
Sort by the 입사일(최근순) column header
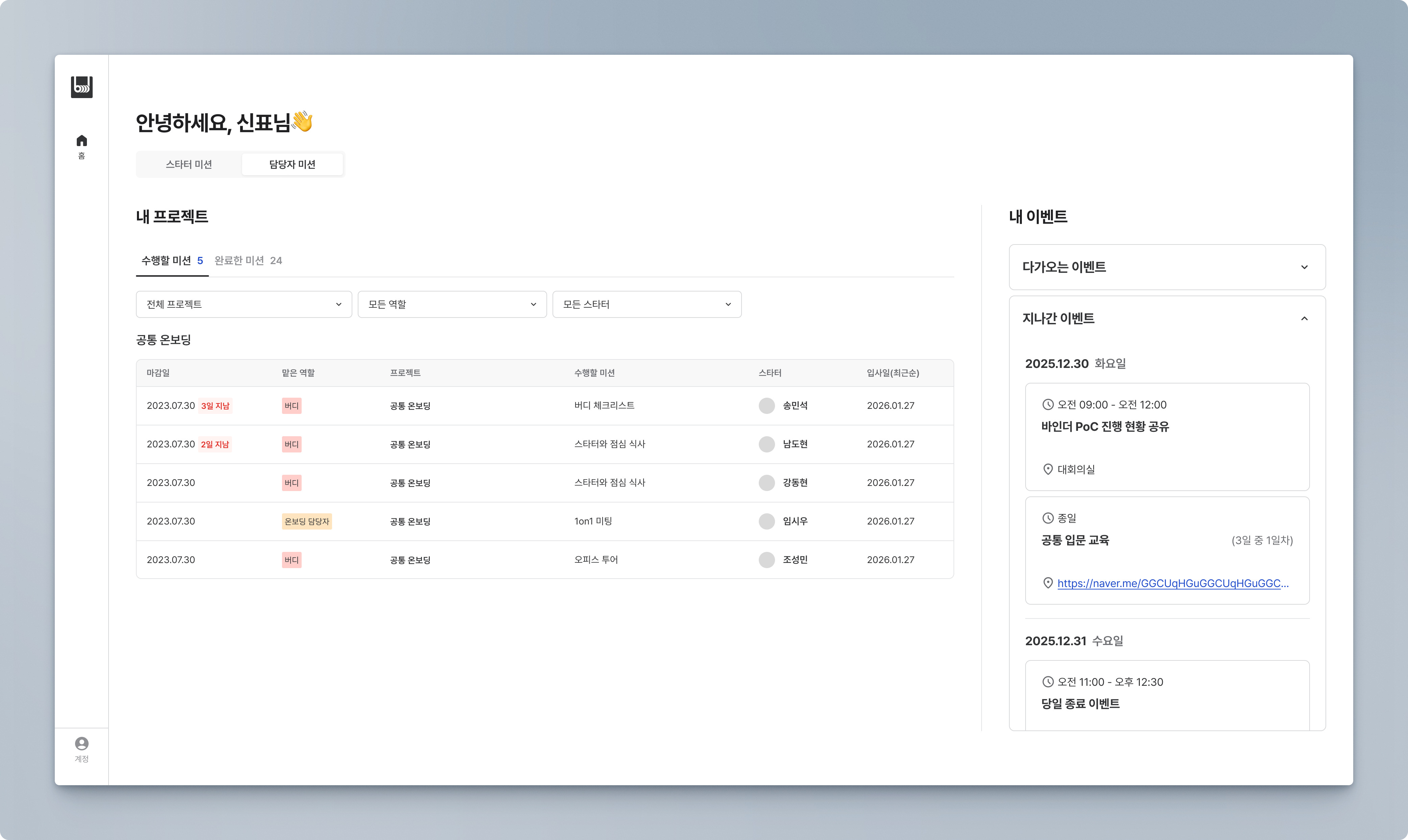click(x=892, y=373)
